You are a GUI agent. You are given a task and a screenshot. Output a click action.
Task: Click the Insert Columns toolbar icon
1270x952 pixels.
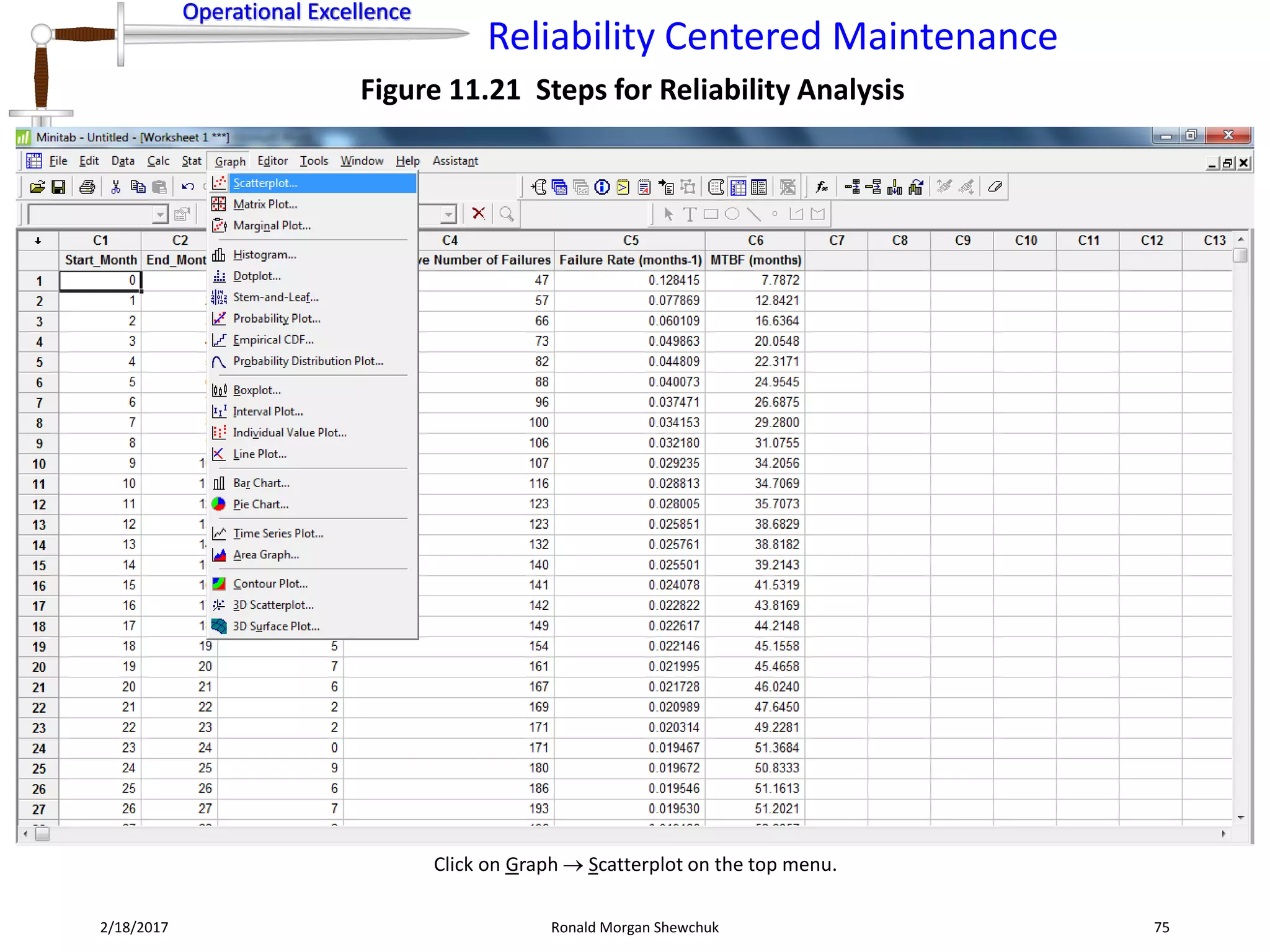pyautogui.click(x=894, y=187)
